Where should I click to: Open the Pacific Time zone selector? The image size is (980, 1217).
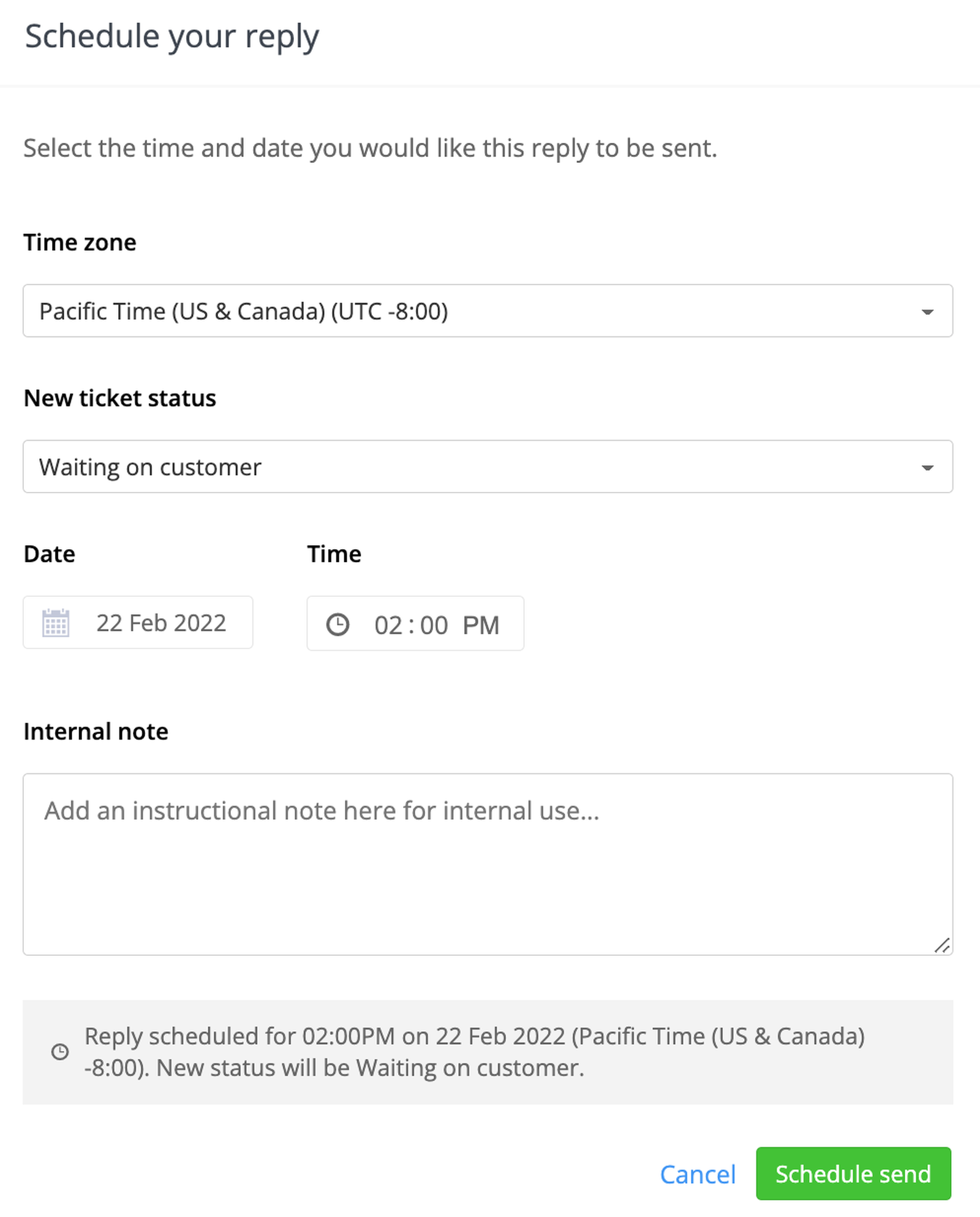click(x=488, y=311)
